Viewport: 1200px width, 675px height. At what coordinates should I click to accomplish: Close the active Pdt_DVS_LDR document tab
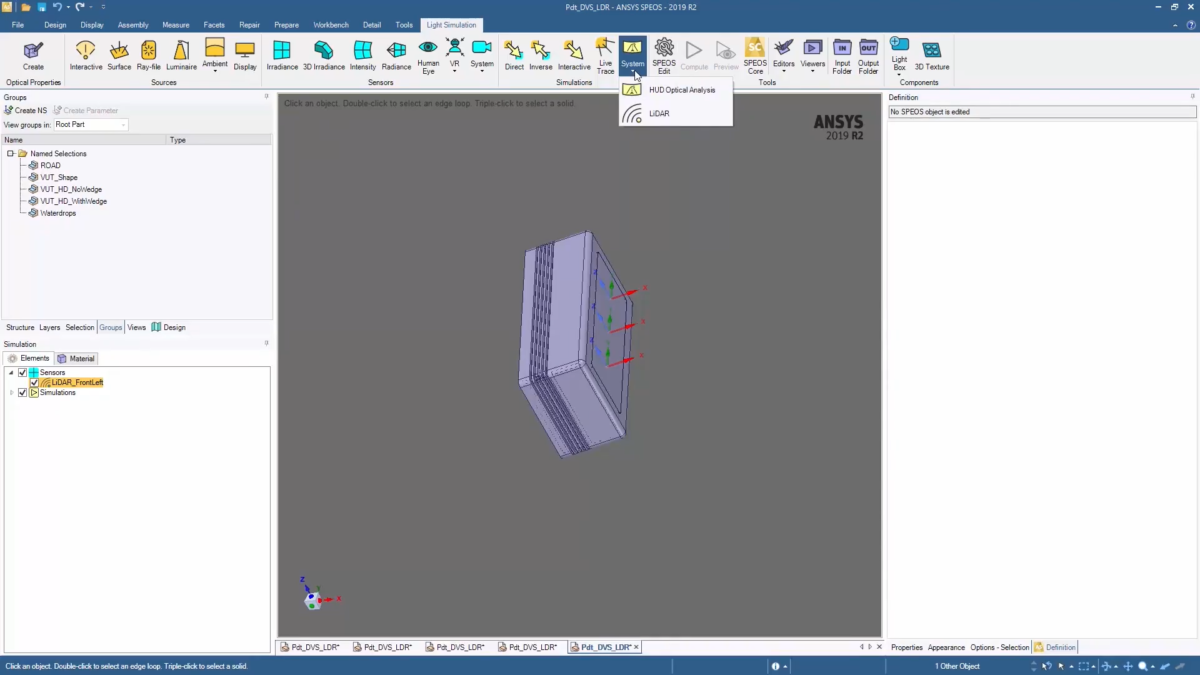pyautogui.click(x=637, y=647)
